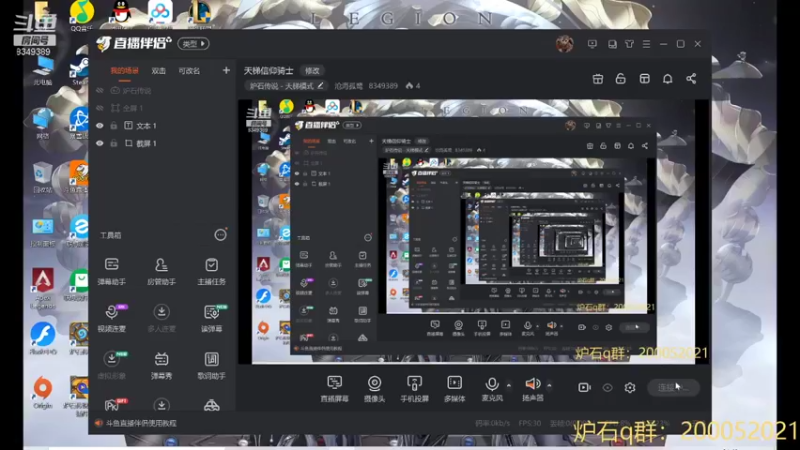Open the hamburger menu in title bar
The width and height of the screenshot is (800, 450).
point(646,44)
